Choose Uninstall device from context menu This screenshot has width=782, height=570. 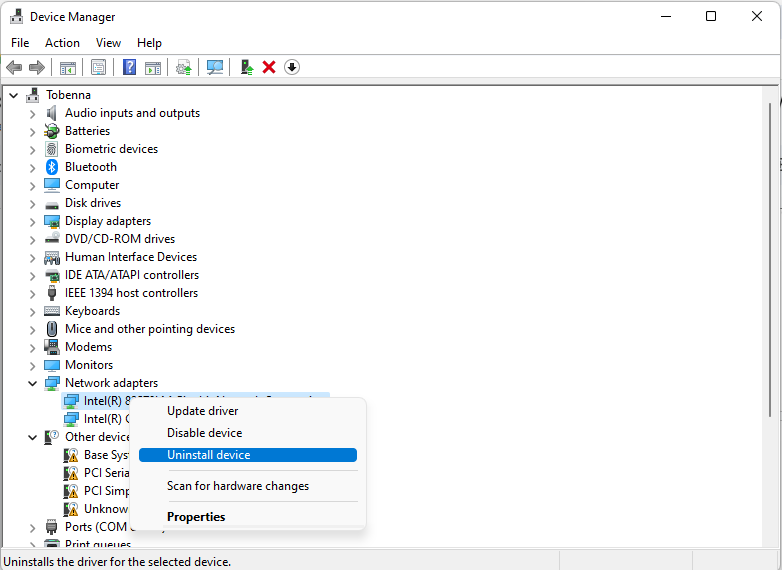coord(208,455)
